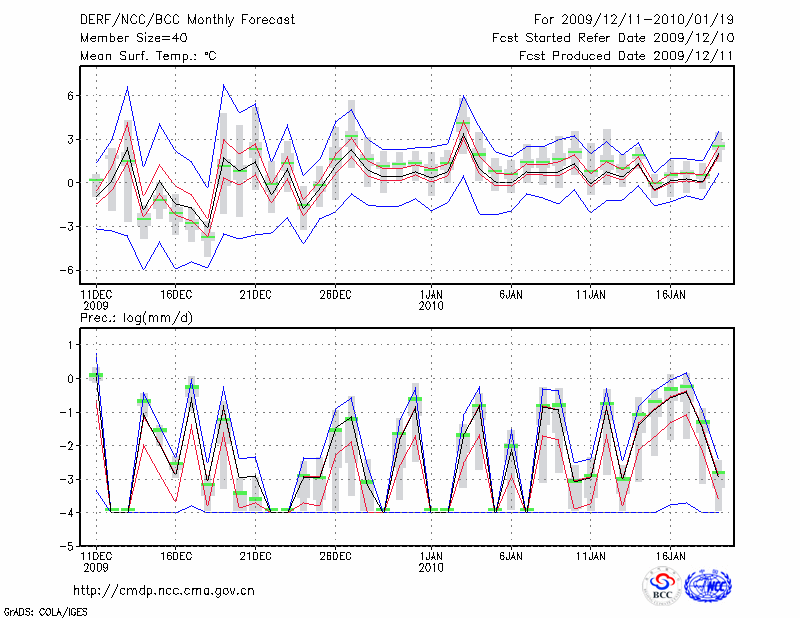Select the -5 label on precipitation y-axis
Screen dimensions: 800x618
tap(67, 547)
